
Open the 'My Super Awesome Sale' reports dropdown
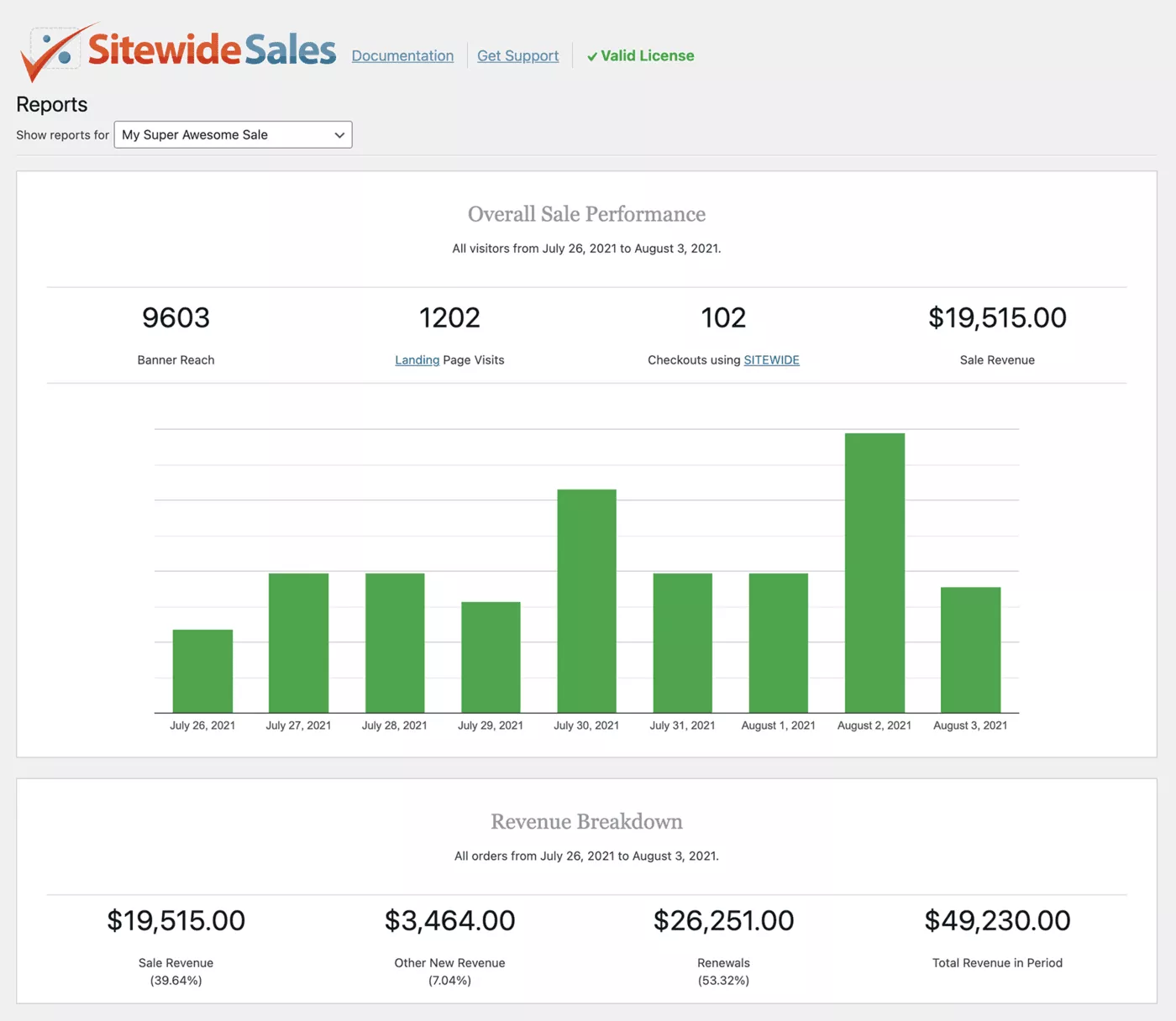(x=233, y=134)
